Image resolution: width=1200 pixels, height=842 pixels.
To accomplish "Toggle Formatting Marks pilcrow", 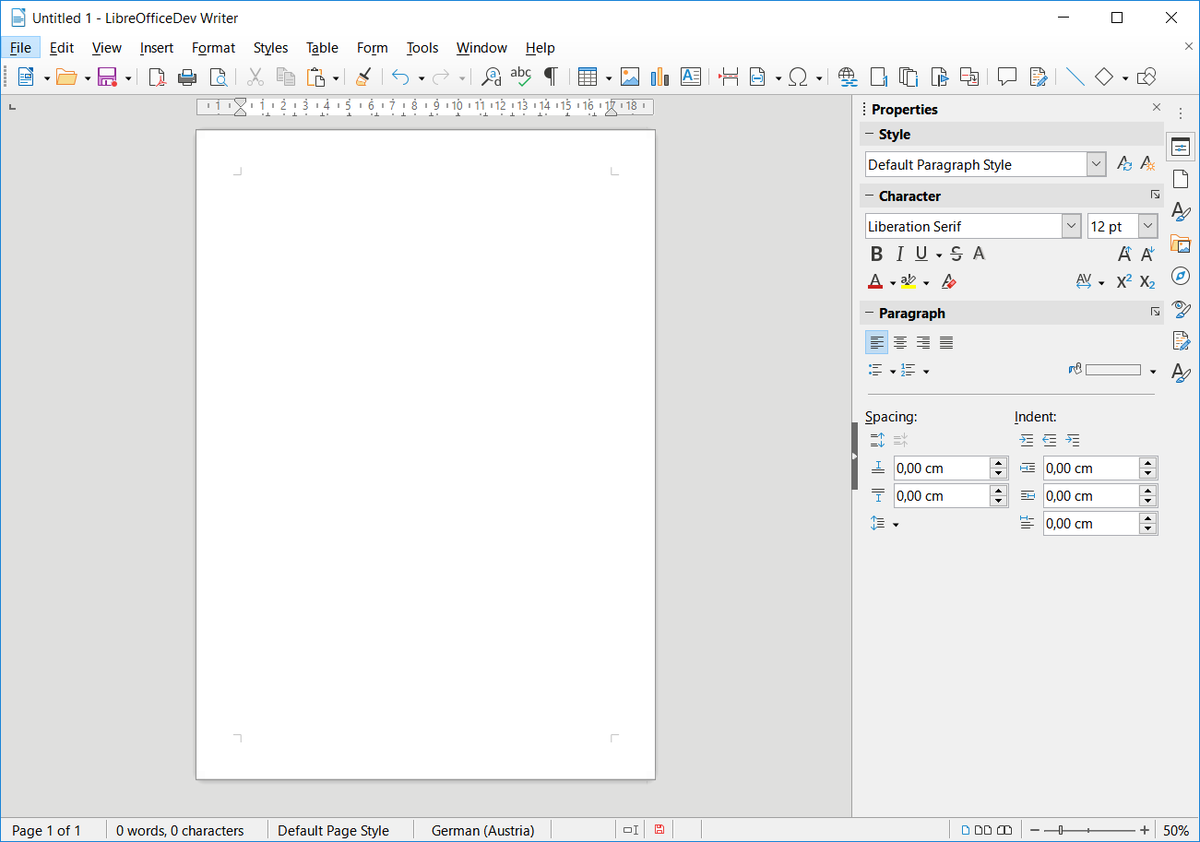I will coord(550,77).
